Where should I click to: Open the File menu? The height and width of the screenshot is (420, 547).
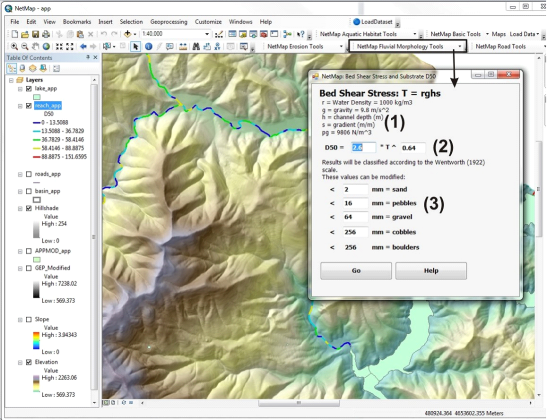click(x=15, y=22)
